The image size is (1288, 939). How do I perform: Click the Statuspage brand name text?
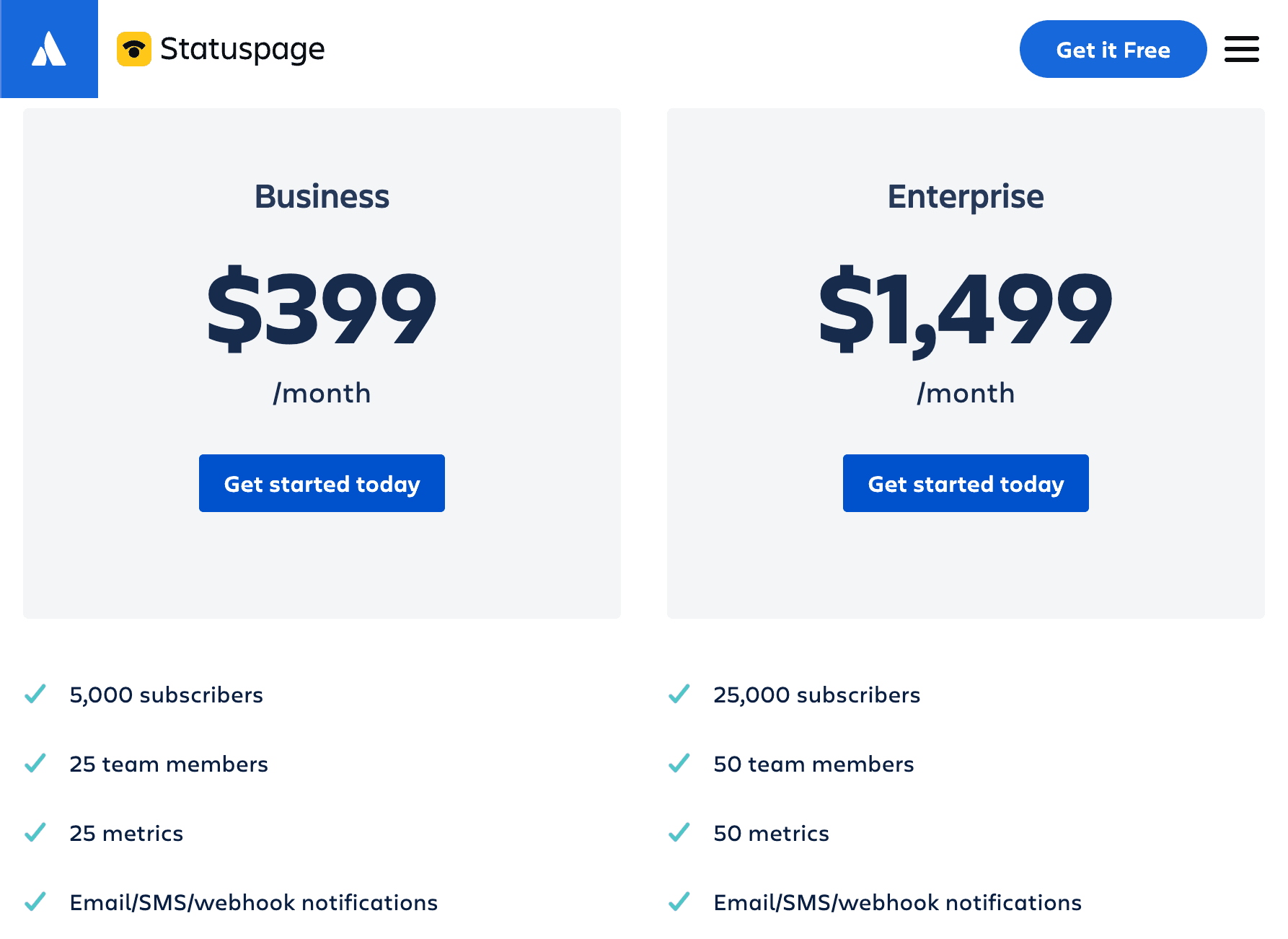(242, 49)
